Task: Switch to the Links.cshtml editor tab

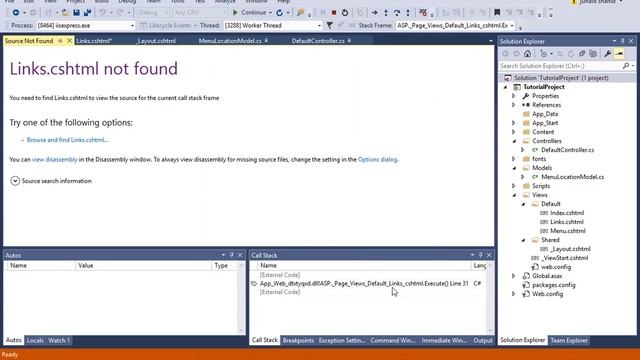Action: coord(94,41)
